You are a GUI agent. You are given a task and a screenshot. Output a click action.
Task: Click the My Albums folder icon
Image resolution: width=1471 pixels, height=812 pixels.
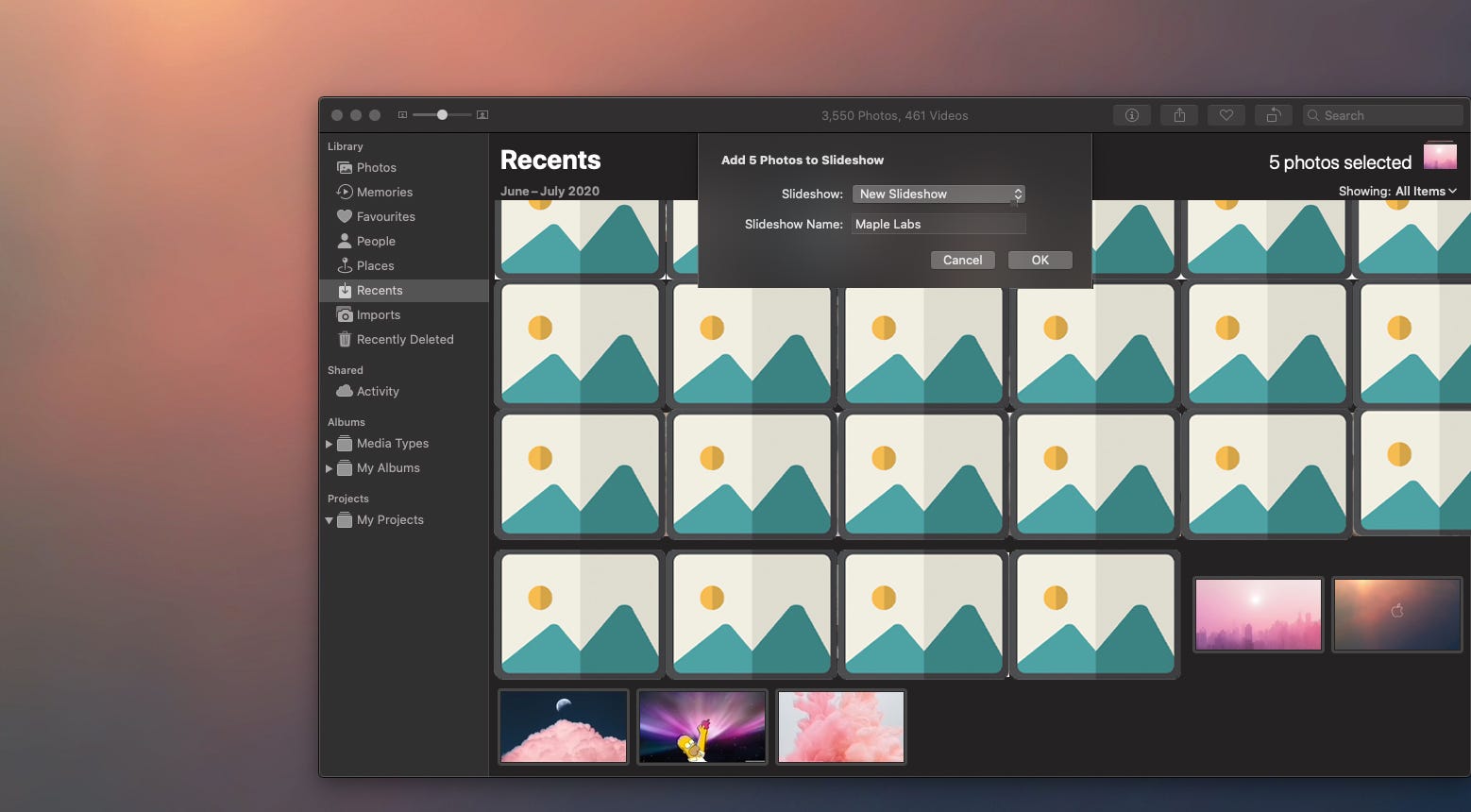[345, 467]
